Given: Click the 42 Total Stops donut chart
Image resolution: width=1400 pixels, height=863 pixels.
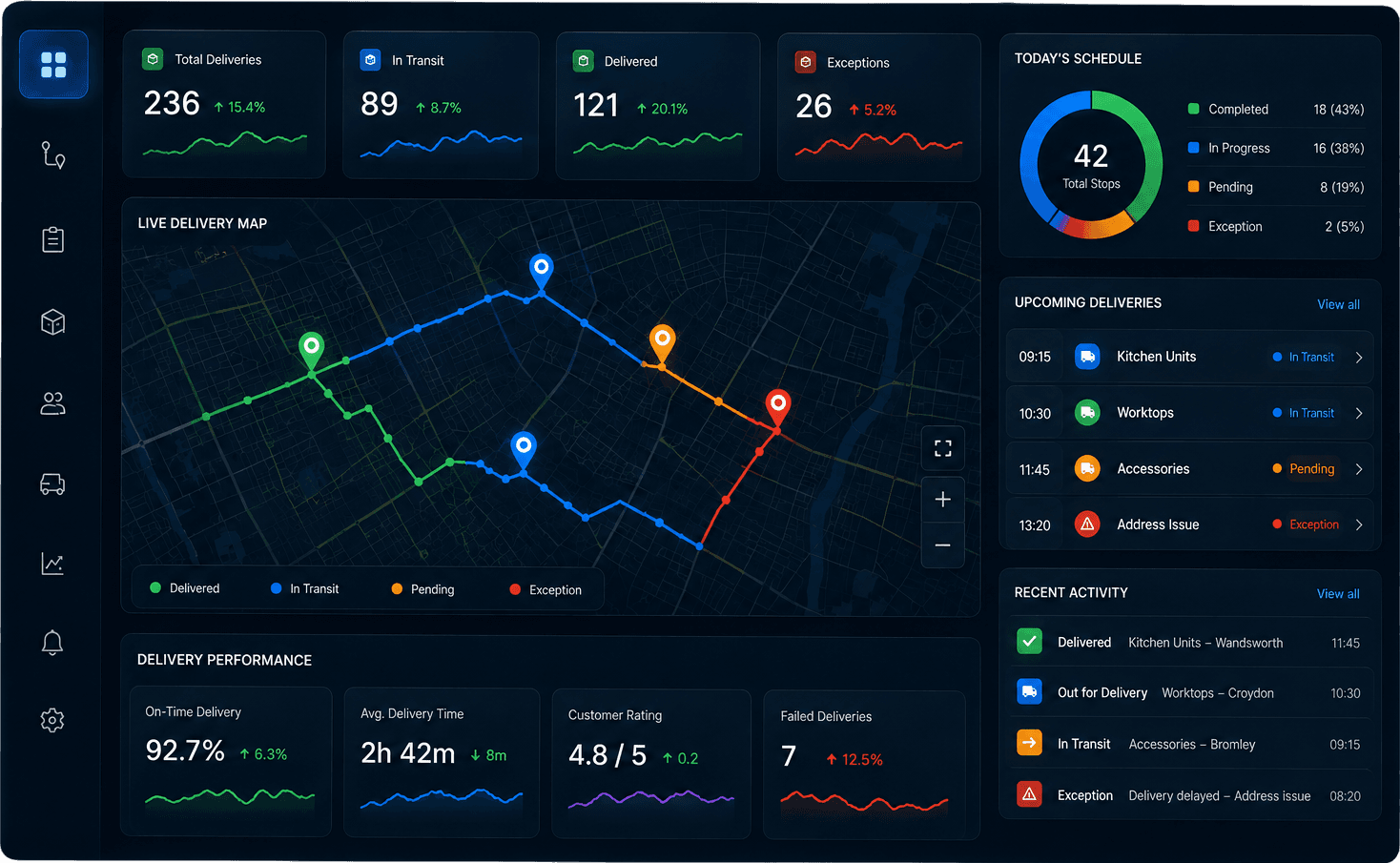Looking at the screenshot, I should [x=1091, y=164].
